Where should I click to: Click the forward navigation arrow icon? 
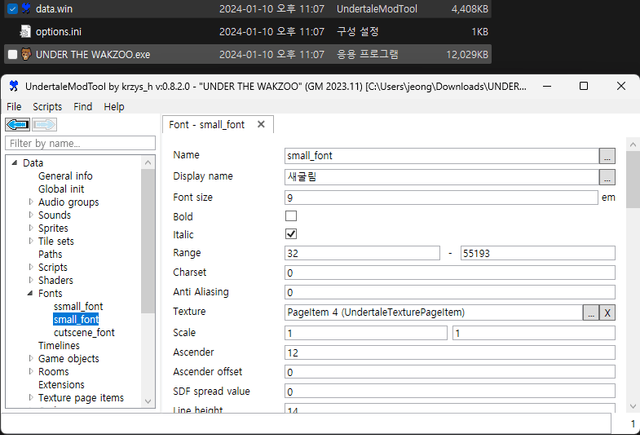(44, 124)
